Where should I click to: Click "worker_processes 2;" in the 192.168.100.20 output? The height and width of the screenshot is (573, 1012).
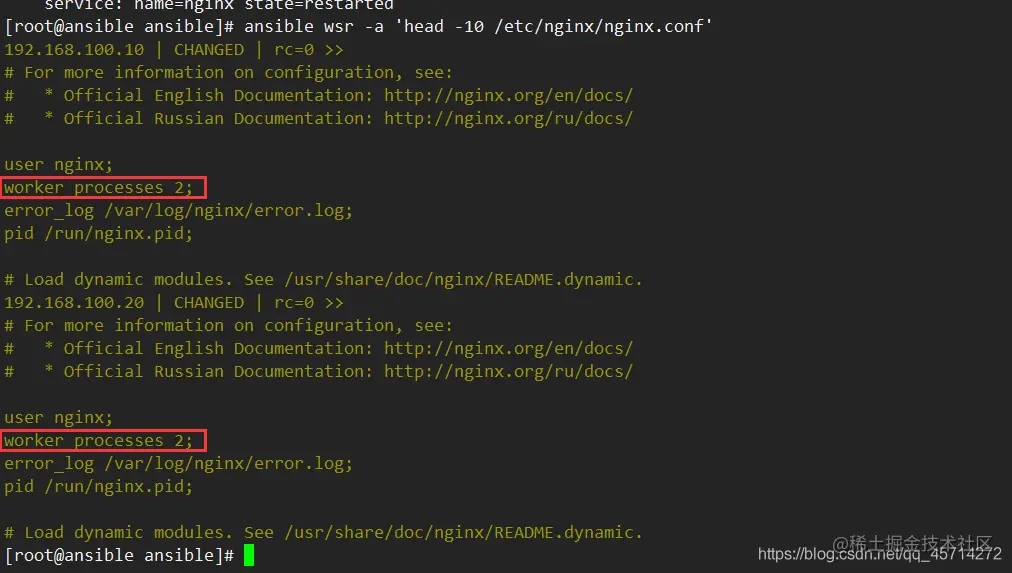99,441
